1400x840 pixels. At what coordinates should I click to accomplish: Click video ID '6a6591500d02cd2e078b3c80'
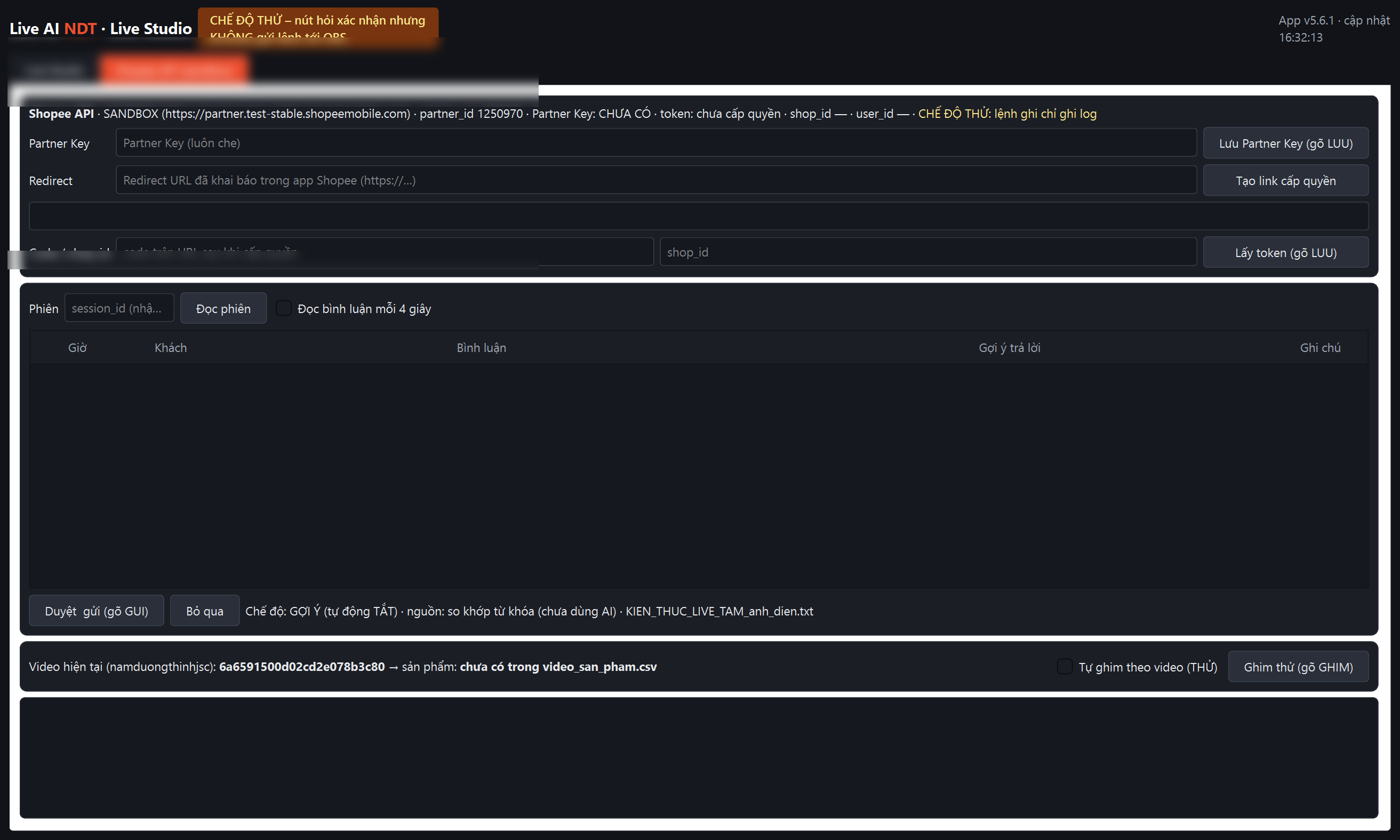[x=302, y=667]
